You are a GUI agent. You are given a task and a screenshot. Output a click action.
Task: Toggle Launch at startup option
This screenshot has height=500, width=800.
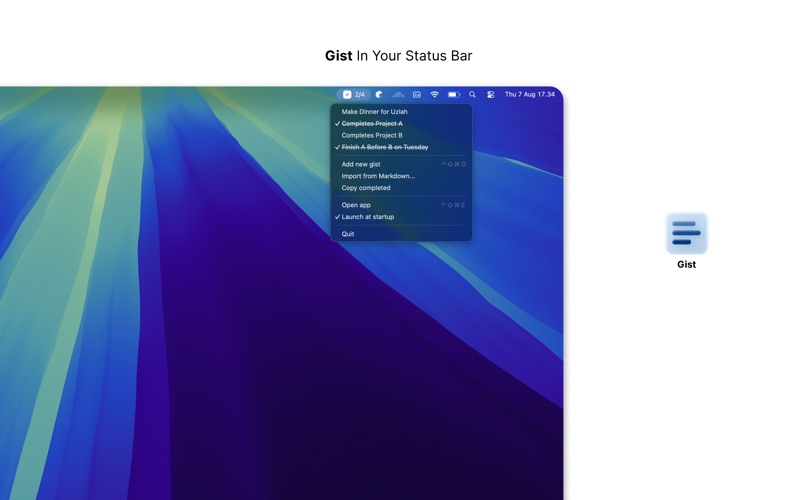(401, 217)
